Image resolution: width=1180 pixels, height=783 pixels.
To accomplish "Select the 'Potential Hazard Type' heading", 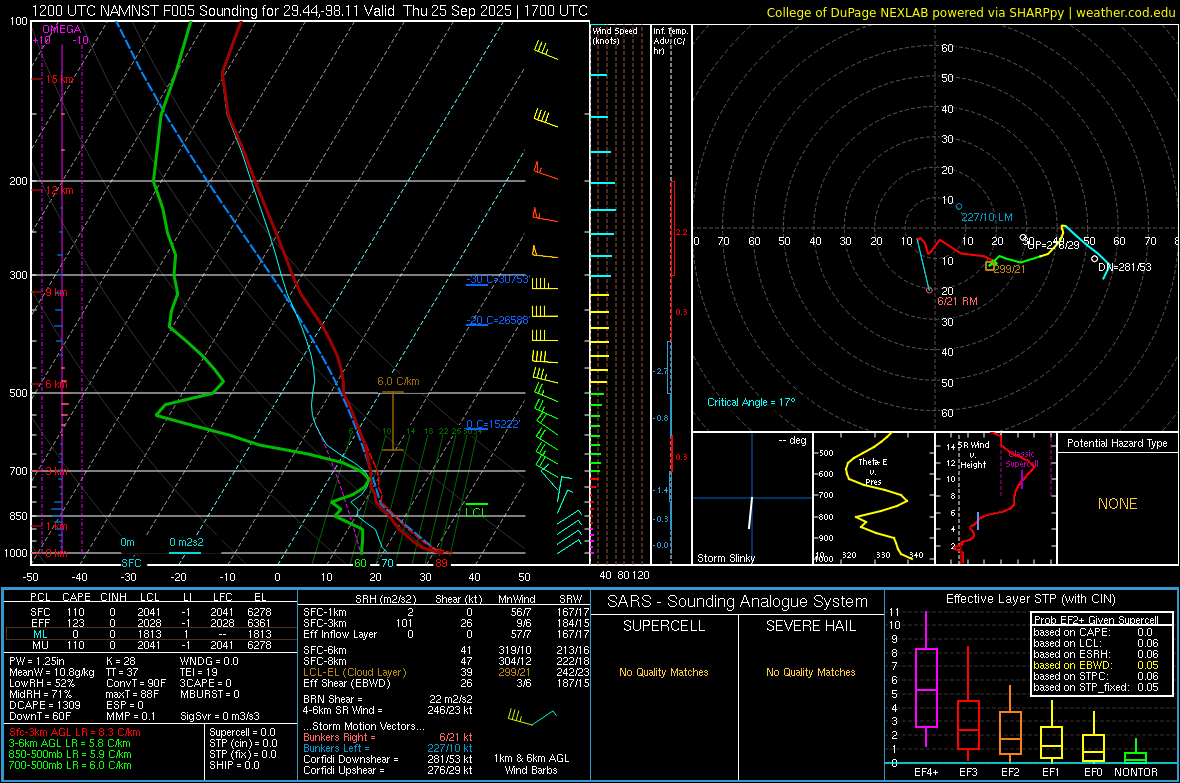I will tap(1117, 443).
